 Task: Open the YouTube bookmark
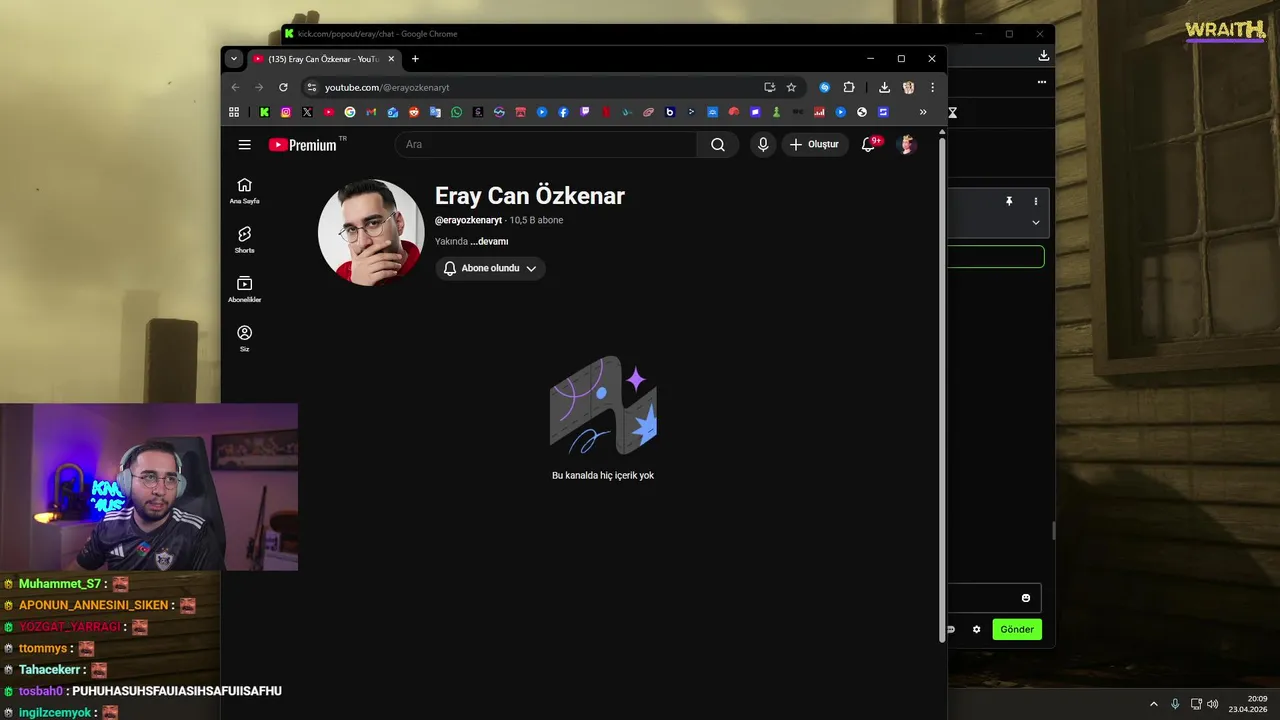328,112
